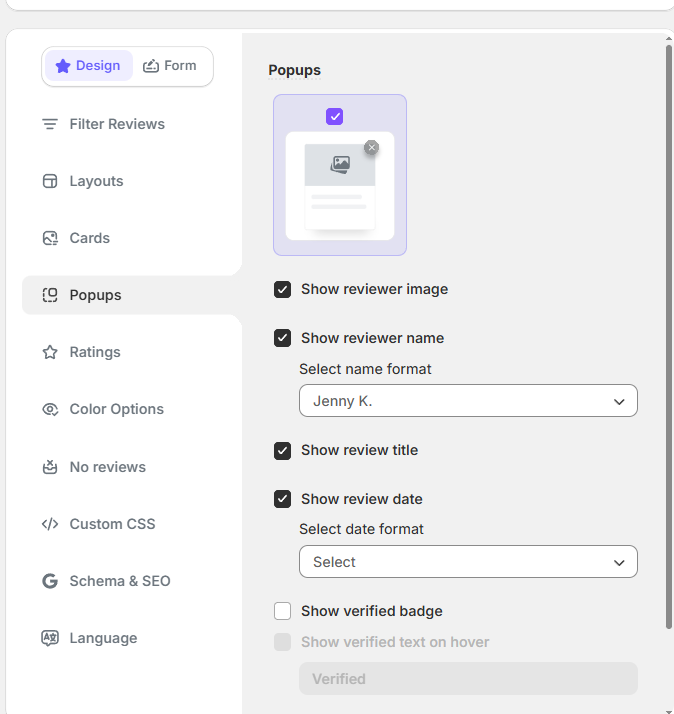The height and width of the screenshot is (714, 674).
Task: Click the Ratings star icon
Action: pos(50,352)
